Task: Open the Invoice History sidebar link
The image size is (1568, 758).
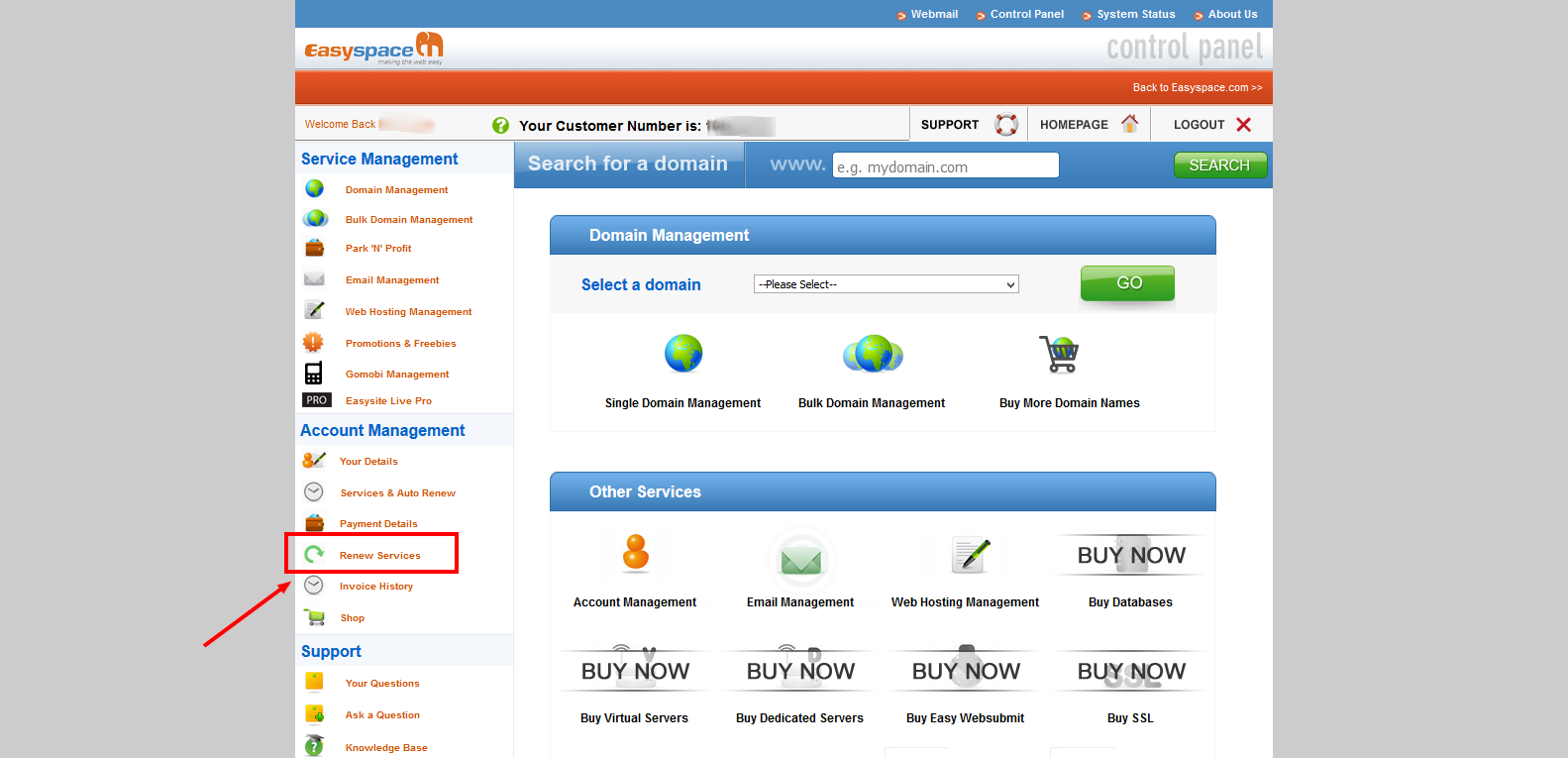Action: click(375, 587)
